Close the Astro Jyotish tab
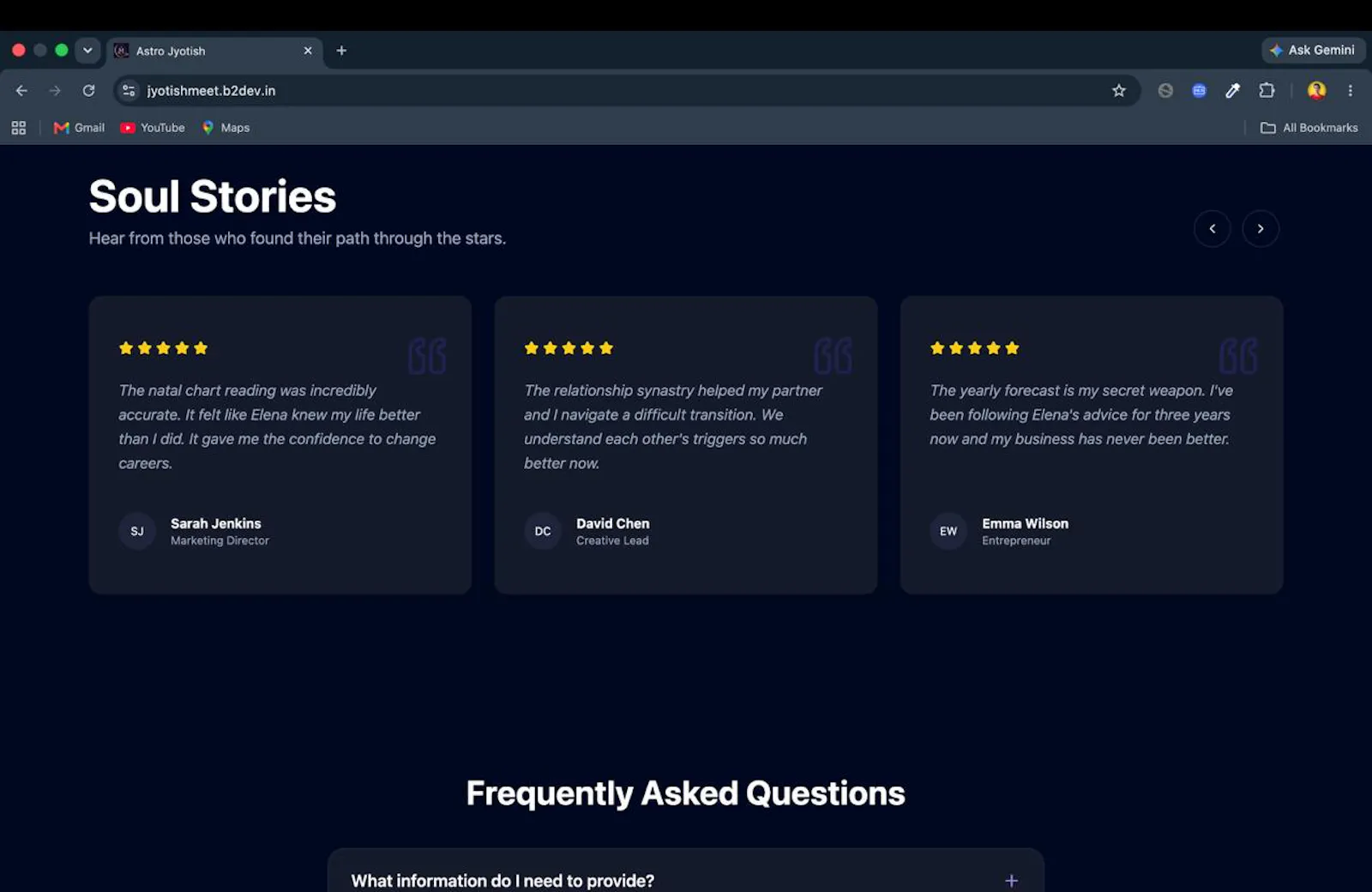Image resolution: width=1372 pixels, height=892 pixels. [308, 51]
